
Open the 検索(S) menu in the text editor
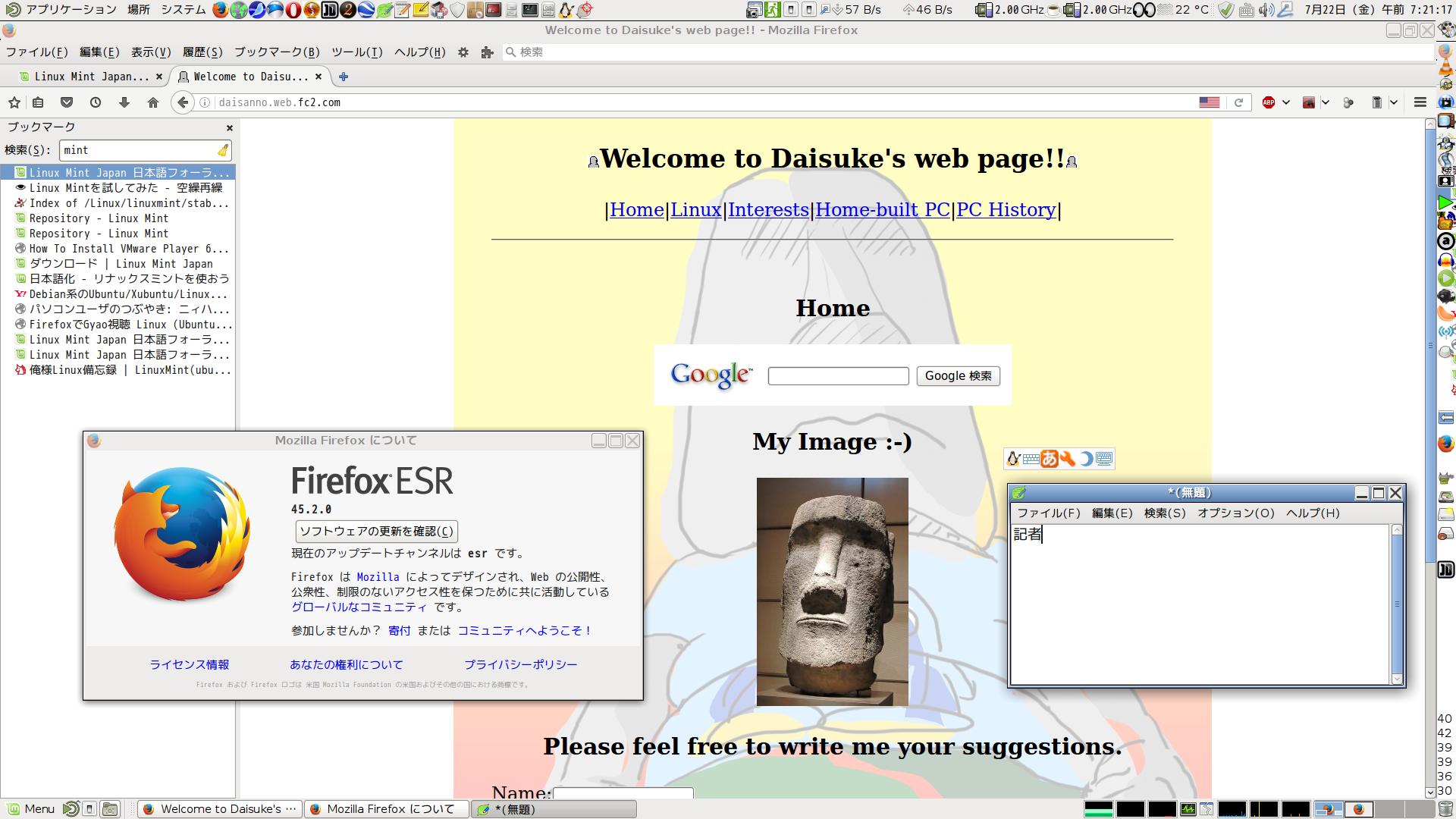point(1165,513)
